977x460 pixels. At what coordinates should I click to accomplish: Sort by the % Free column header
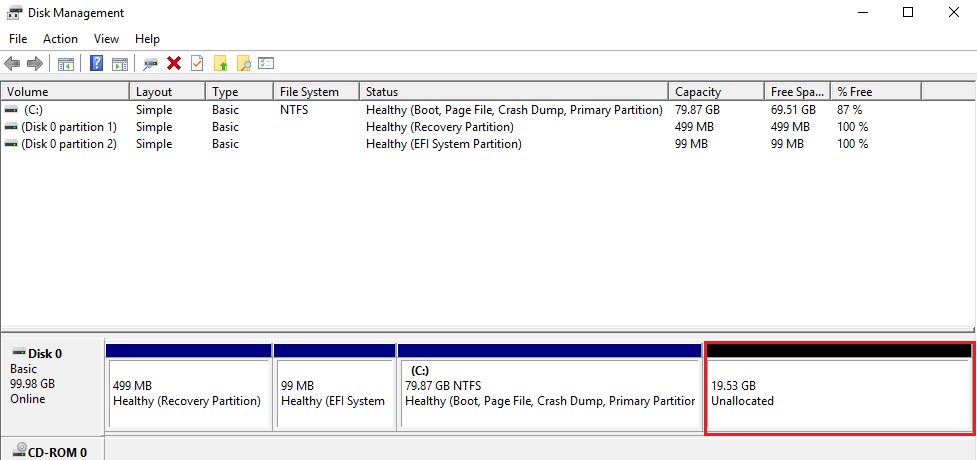(876, 92)
